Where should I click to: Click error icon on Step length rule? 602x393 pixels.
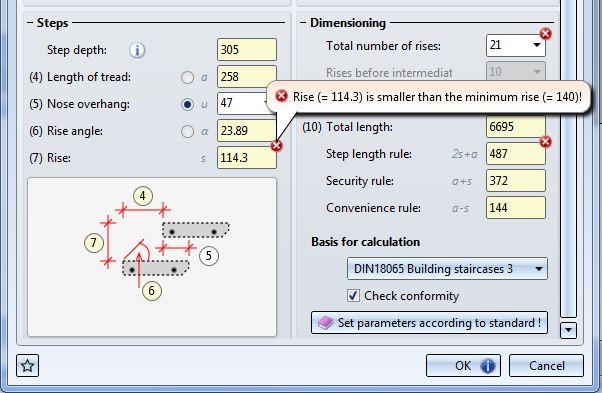(546, 142)
